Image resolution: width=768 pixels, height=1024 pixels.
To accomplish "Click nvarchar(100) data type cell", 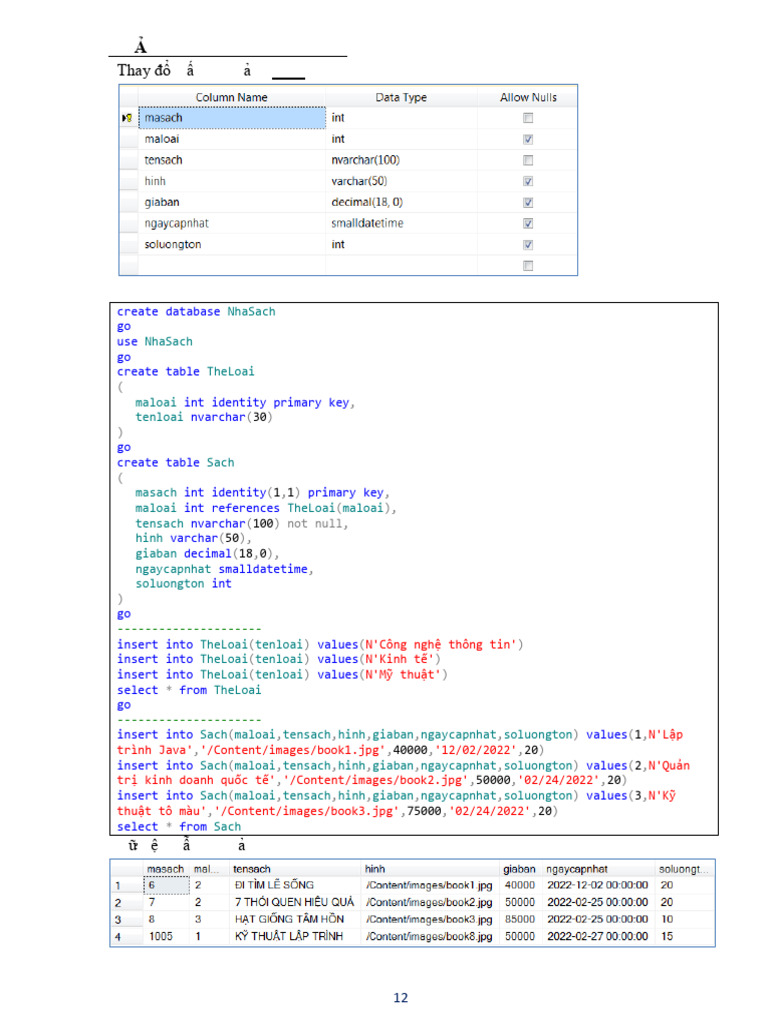I will tap(401, 160).
